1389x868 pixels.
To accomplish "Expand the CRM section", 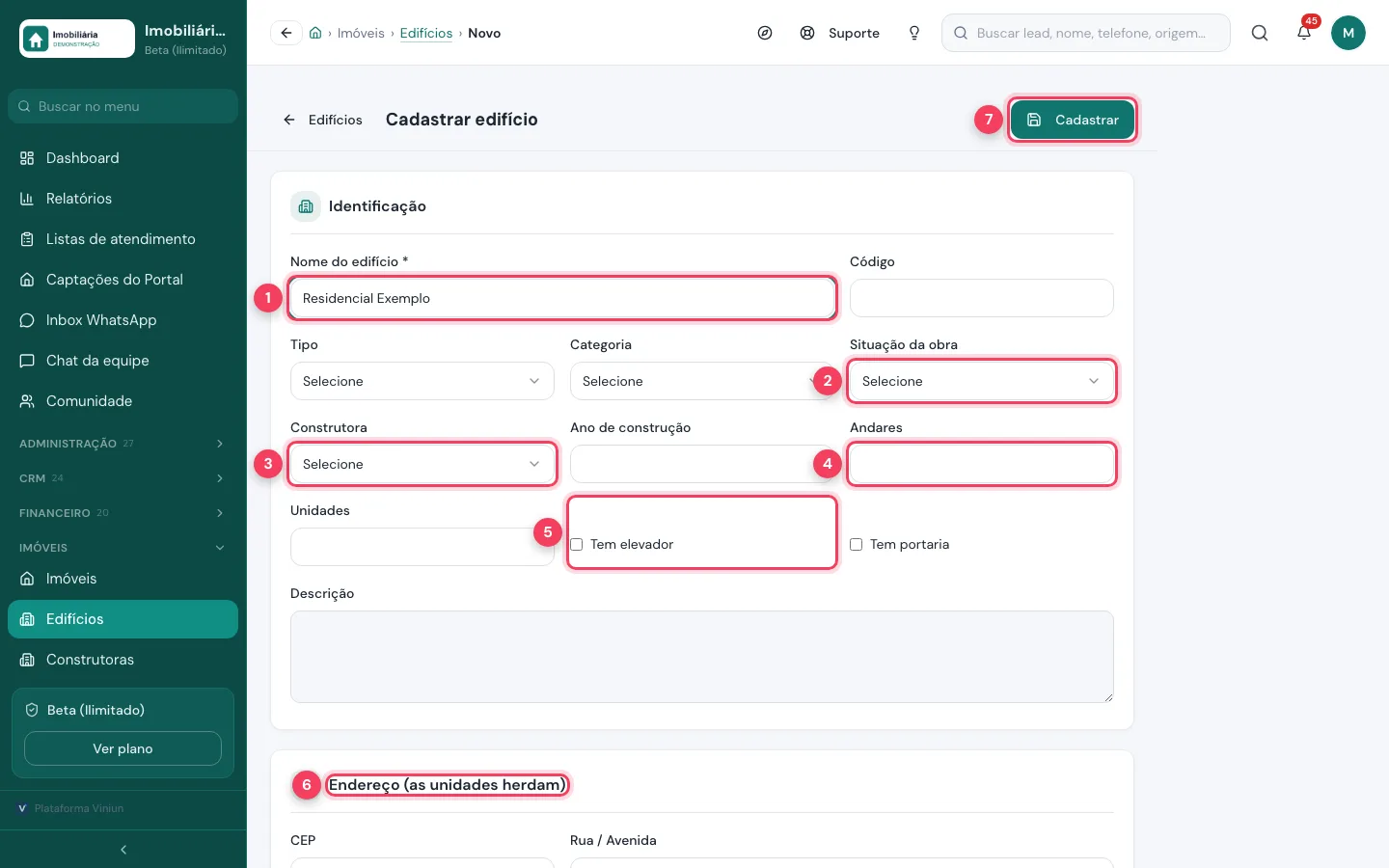I will pos(123,478).
